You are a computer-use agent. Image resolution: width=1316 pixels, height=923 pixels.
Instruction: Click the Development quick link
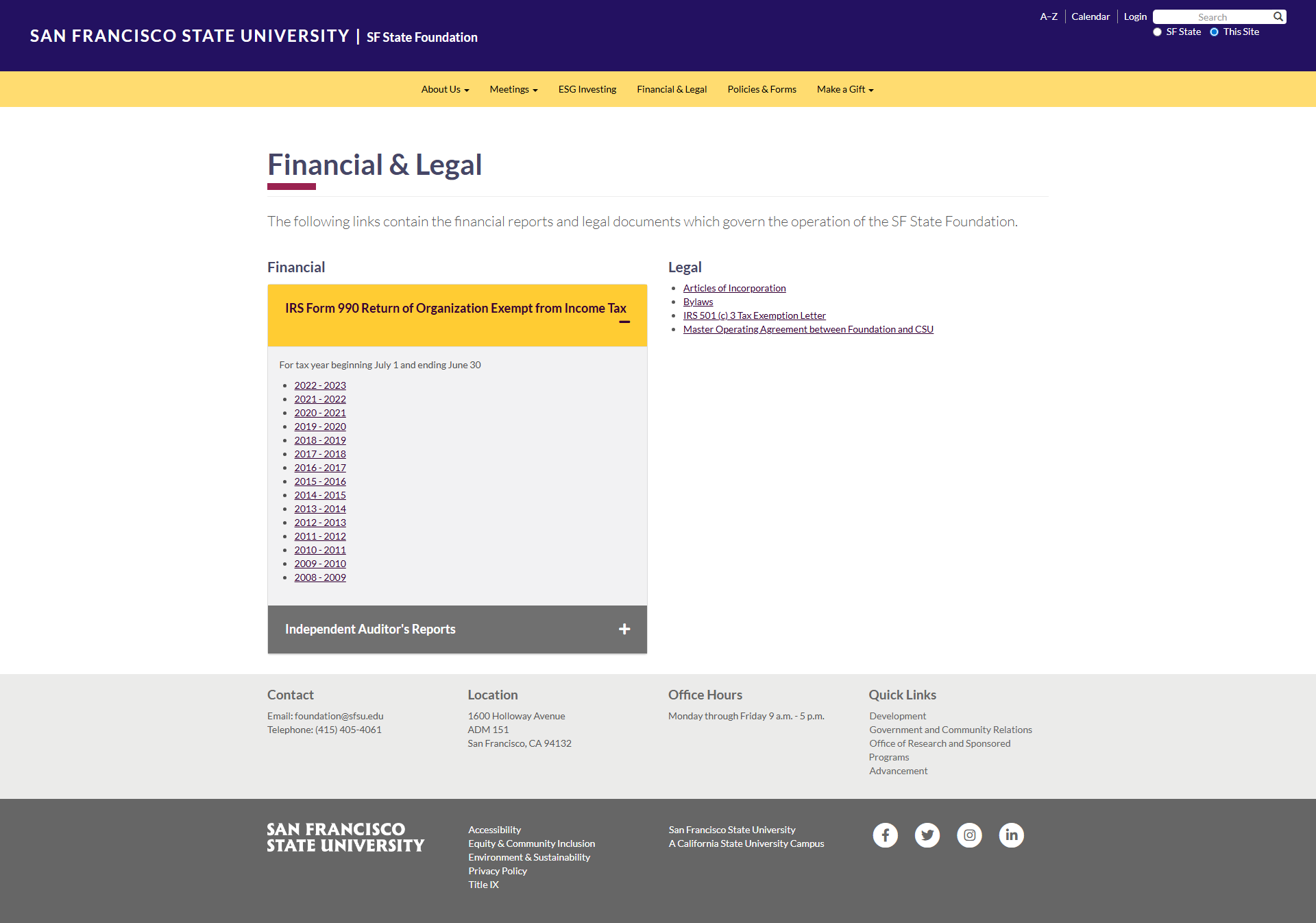(897, 716)
